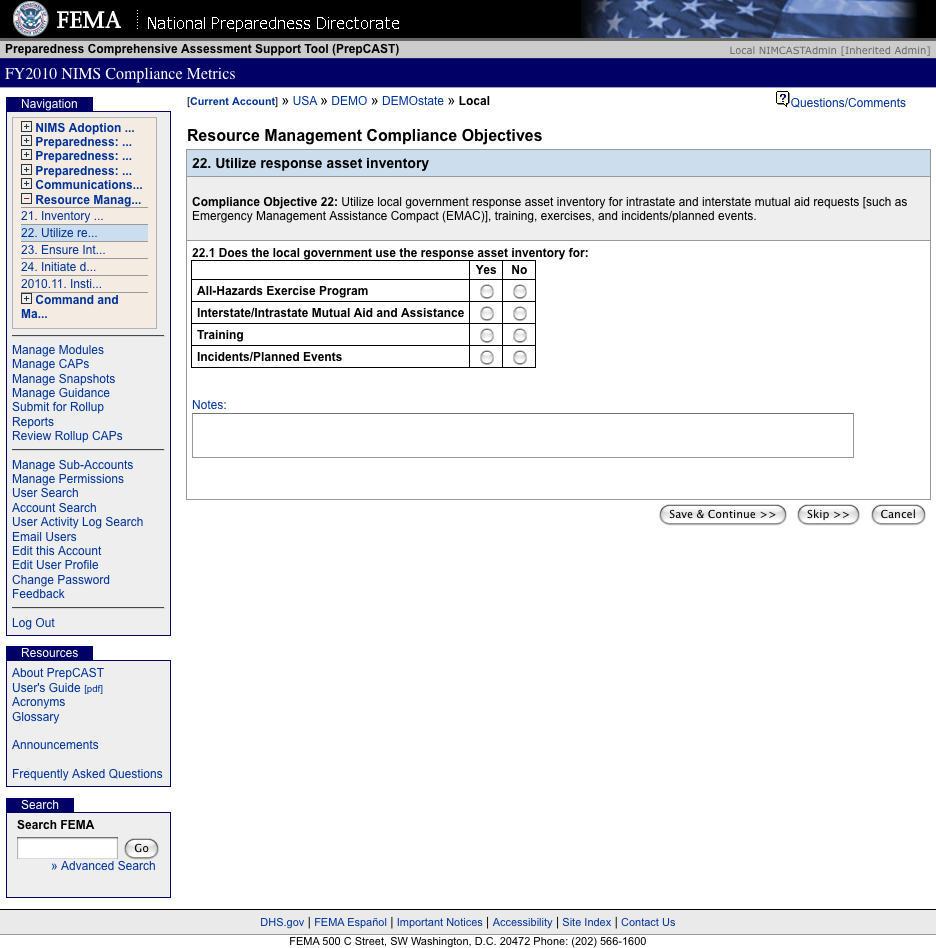Open Acronyms resource link
This screenshot has width=936, height=948.
coord(38,702)
